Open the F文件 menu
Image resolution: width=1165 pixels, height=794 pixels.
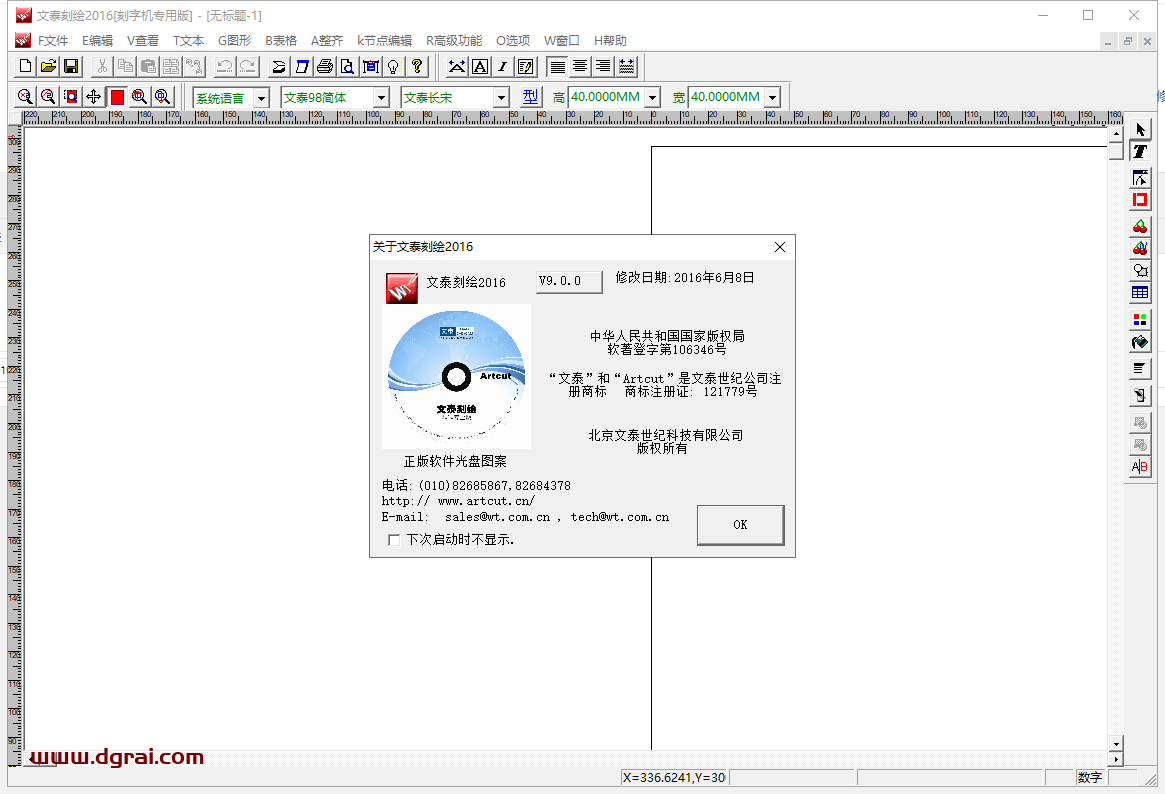pos(53,41)
